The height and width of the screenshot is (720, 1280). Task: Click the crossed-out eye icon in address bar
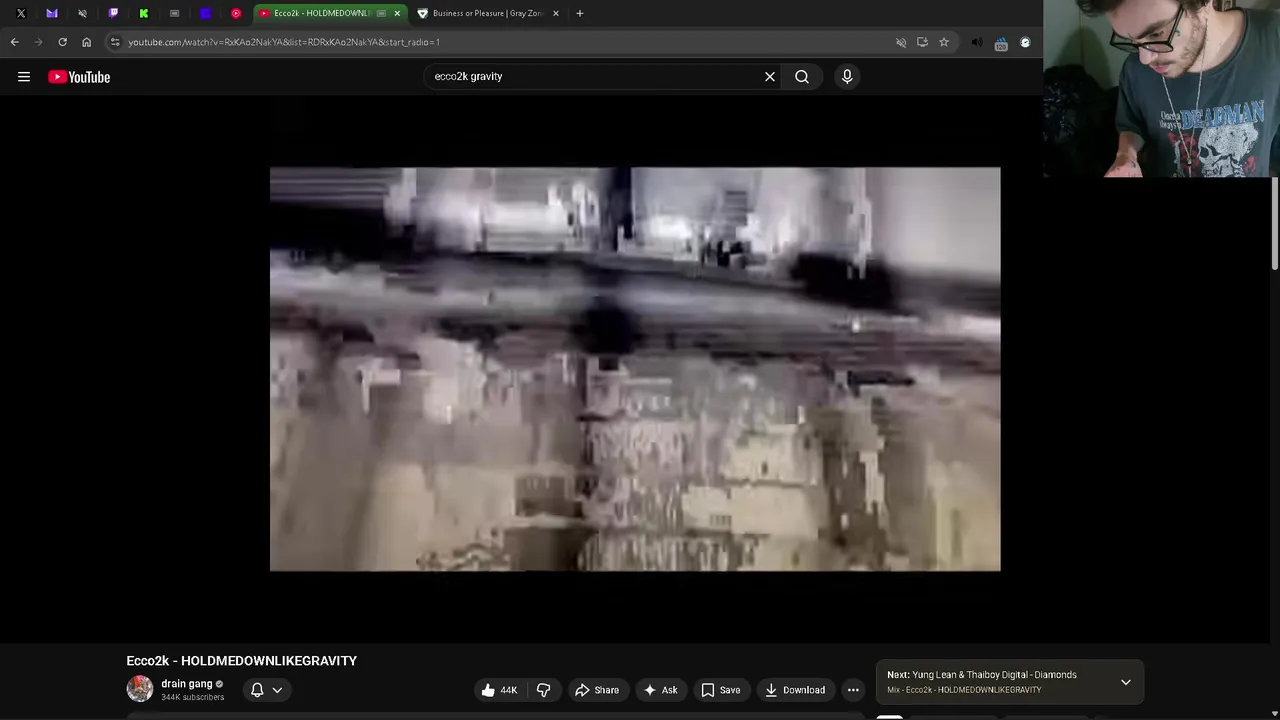click(901, 42)
